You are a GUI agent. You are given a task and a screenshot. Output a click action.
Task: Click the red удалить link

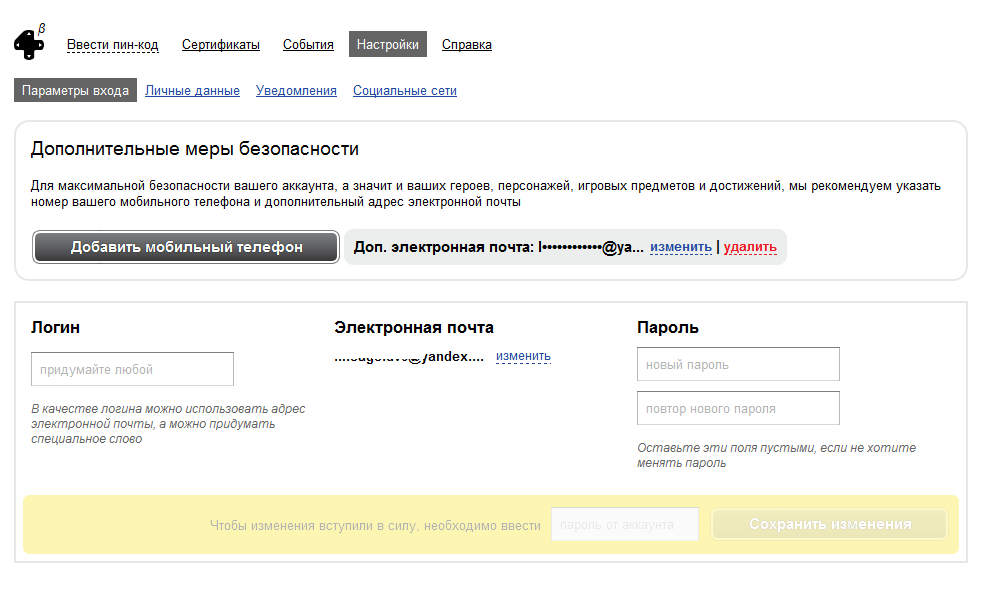(750, 247)
